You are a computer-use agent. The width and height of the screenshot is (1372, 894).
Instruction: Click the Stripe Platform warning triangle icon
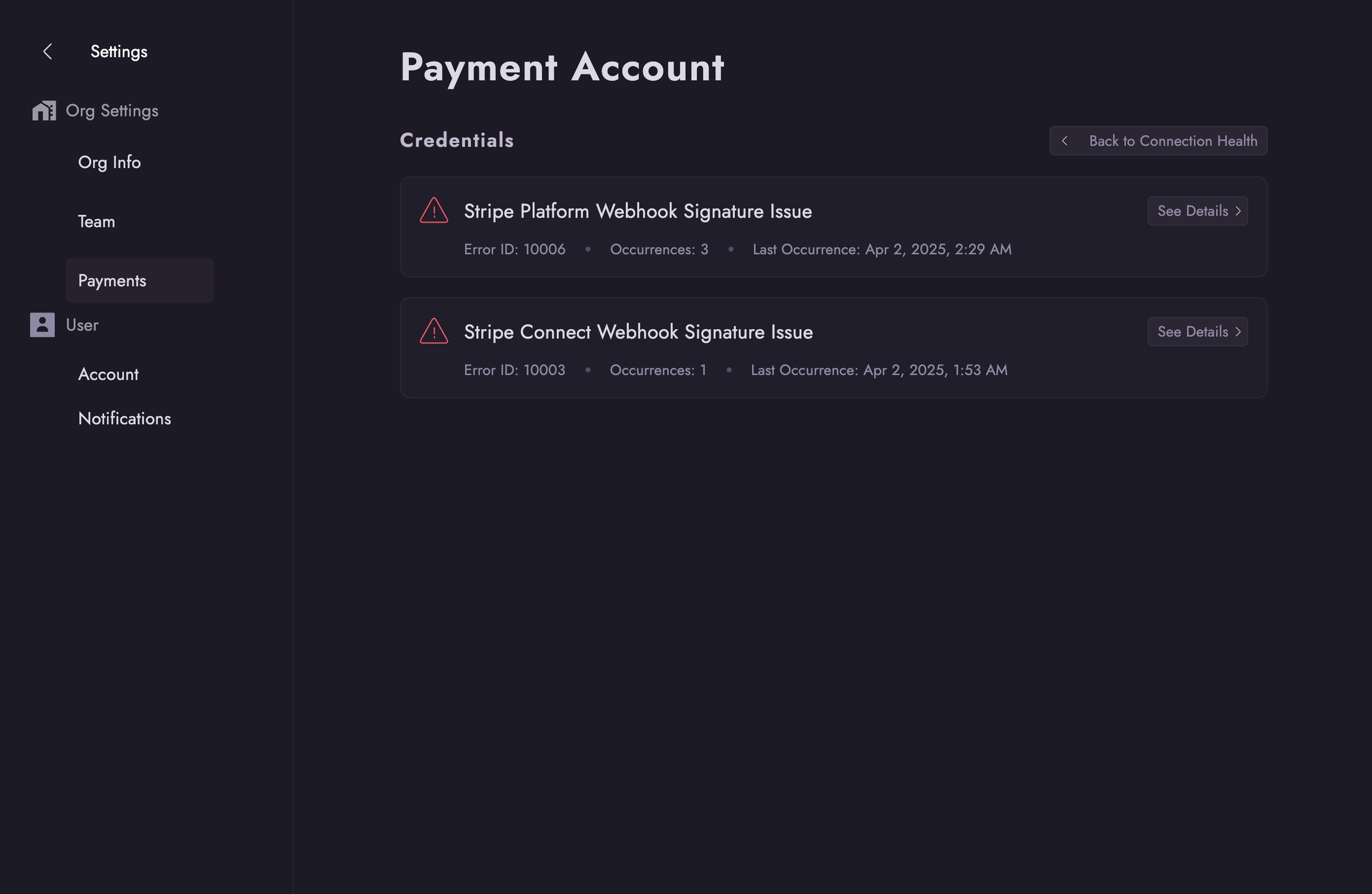coord(434,211)
